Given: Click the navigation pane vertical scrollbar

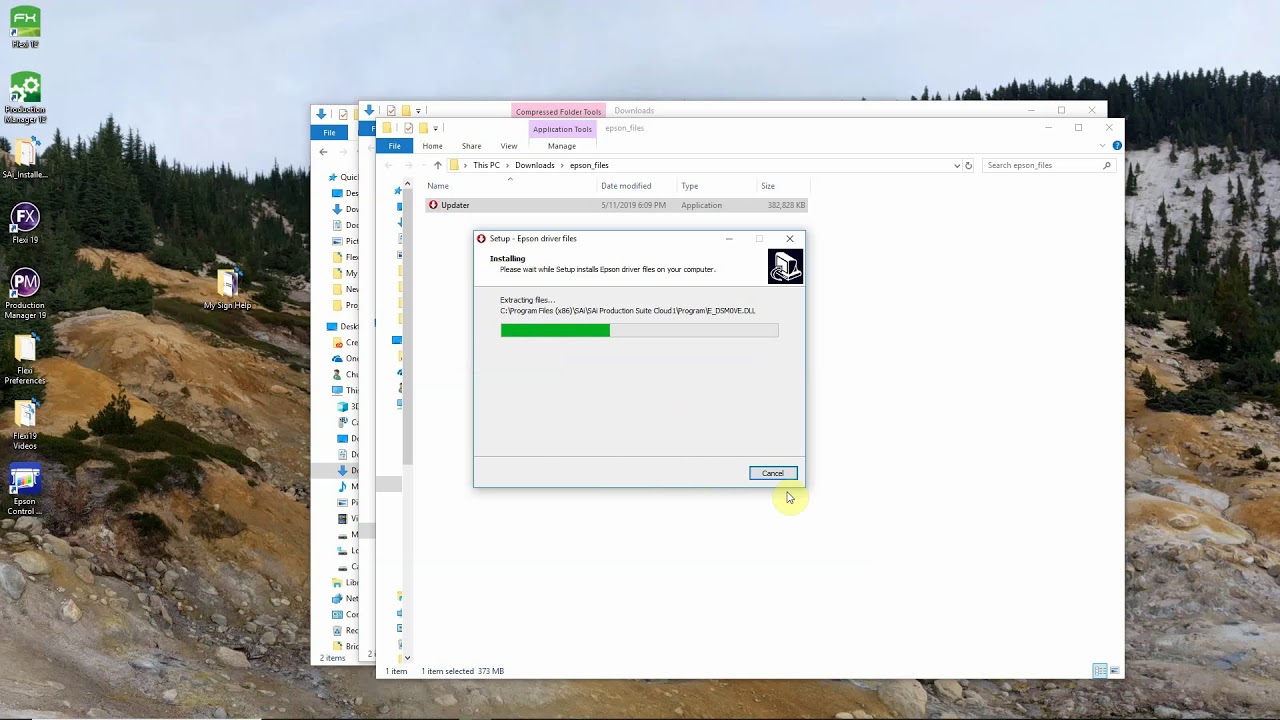Looking at the screenshot, I should coord(407,329).
